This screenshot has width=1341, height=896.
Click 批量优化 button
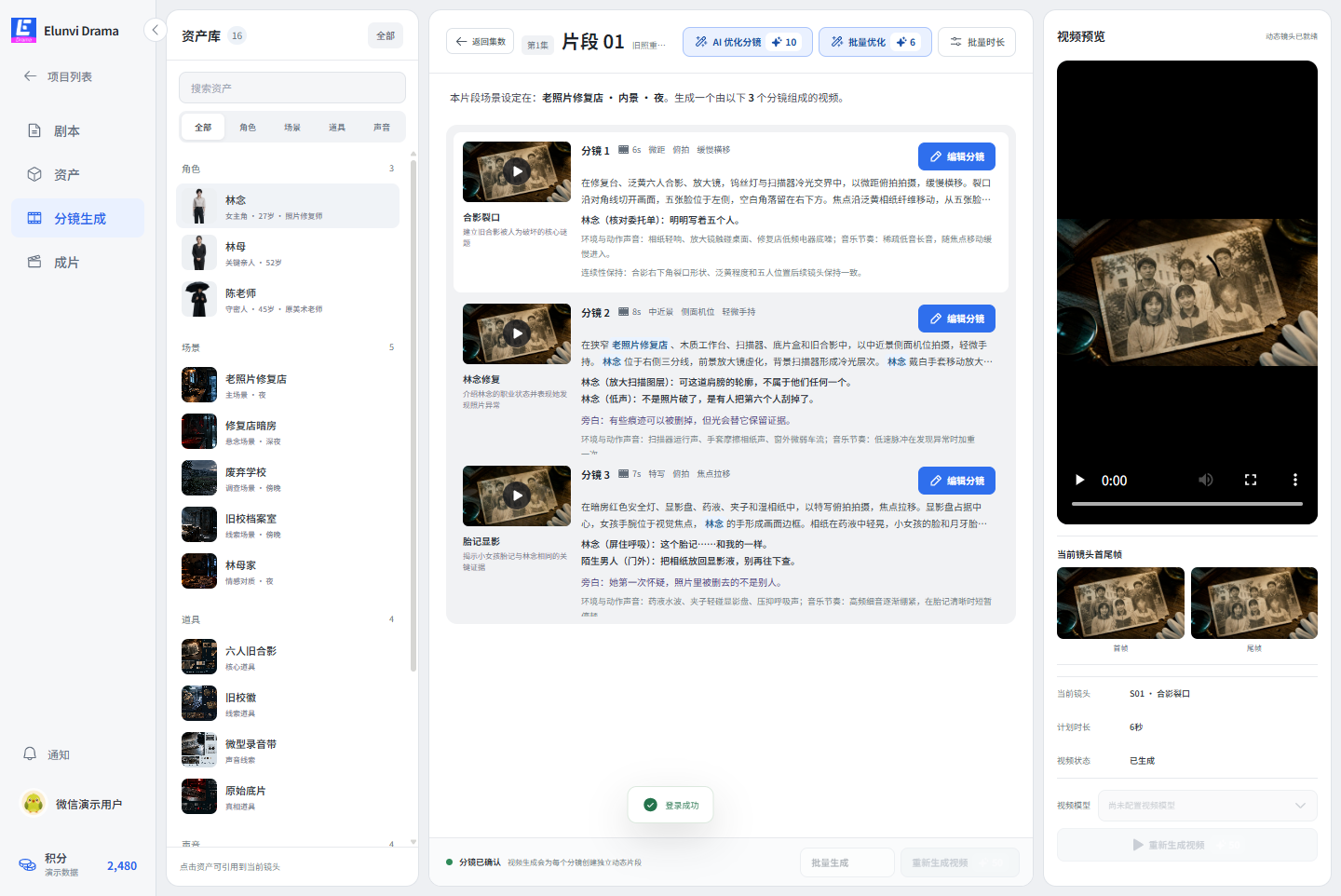pos(875,42)
